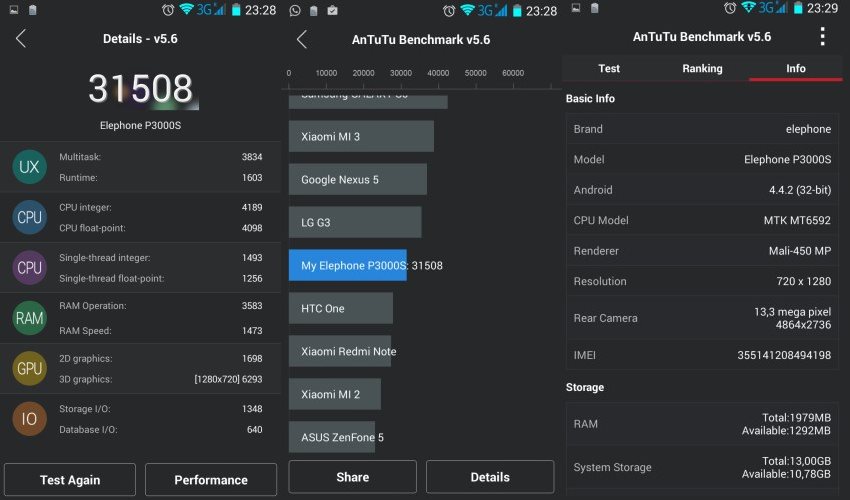Switch to the Ranking tab
Screen dimensions: 850x500
coord(702,68)
